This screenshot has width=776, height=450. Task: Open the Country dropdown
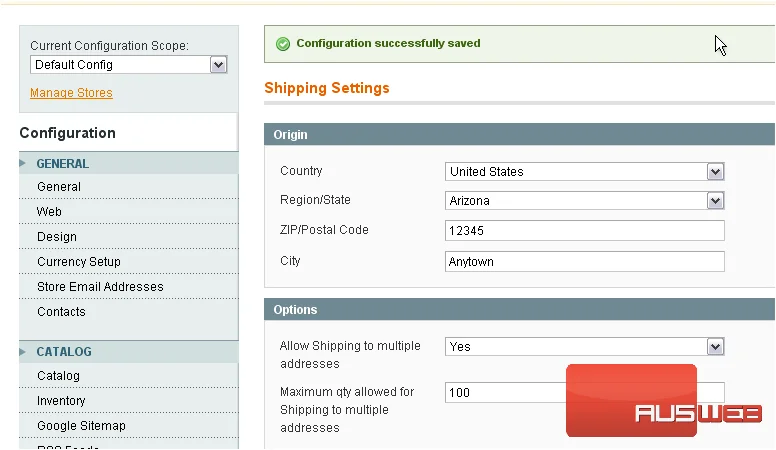click(x=584, y=172)
